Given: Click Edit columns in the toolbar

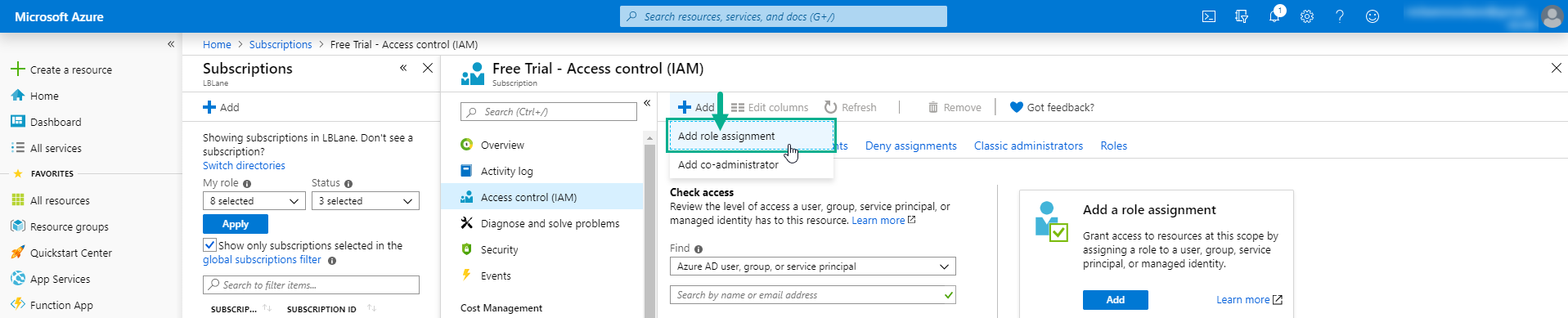Looking at the screenshot, I should click(770, 107).
